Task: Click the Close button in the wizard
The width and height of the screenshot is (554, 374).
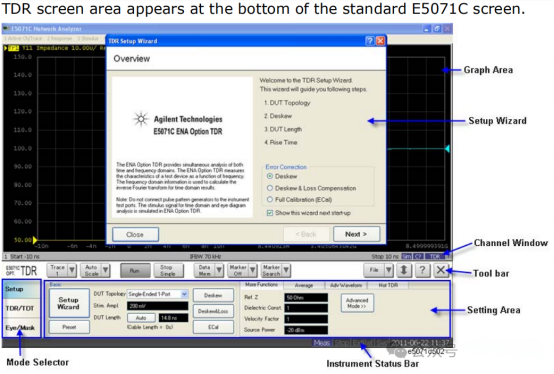Action: click(x=135, y=235)
